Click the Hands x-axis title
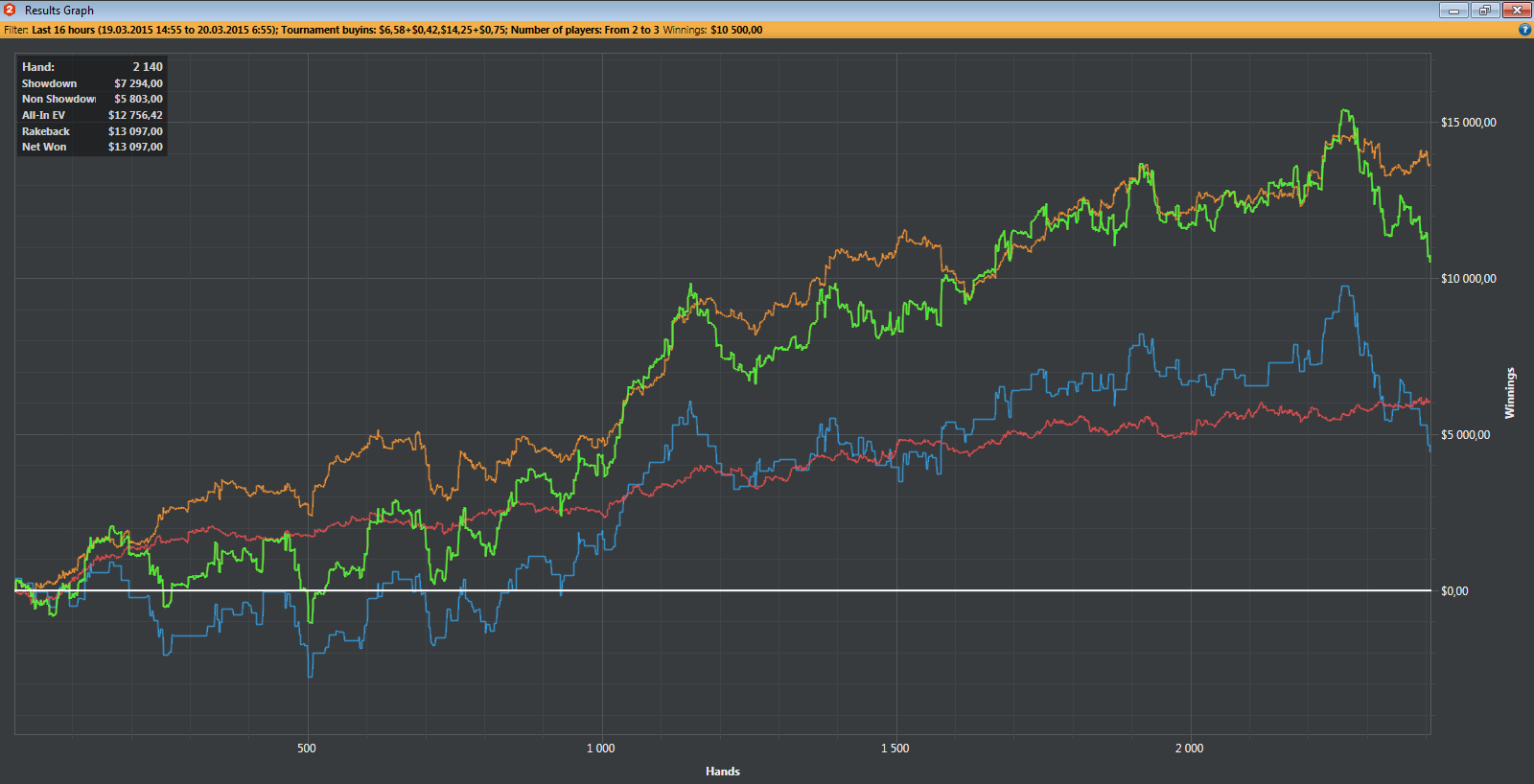The image size is (1534, 784). tap(722, 772)
